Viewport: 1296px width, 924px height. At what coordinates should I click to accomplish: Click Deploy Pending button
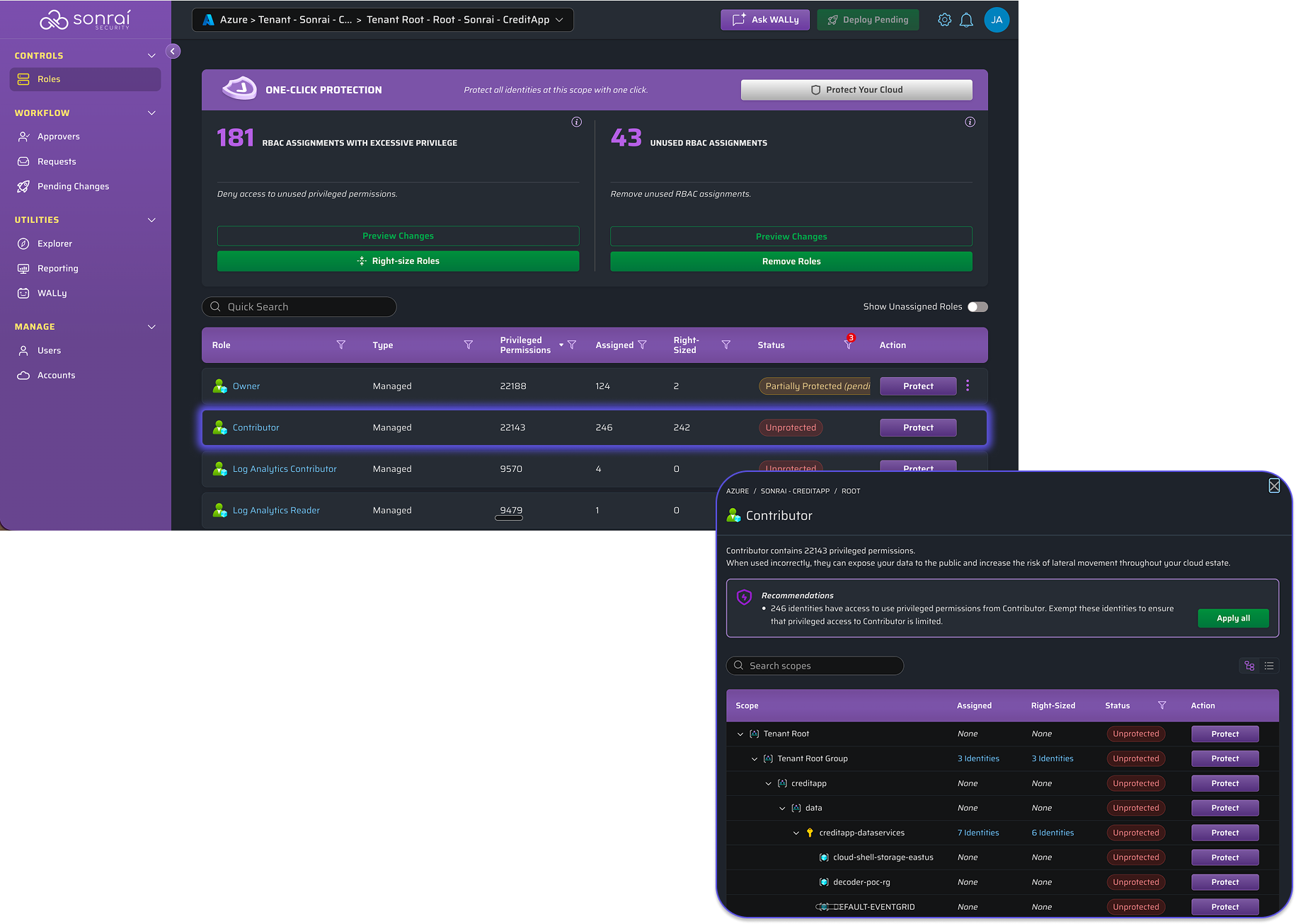(x=868, y=20)
